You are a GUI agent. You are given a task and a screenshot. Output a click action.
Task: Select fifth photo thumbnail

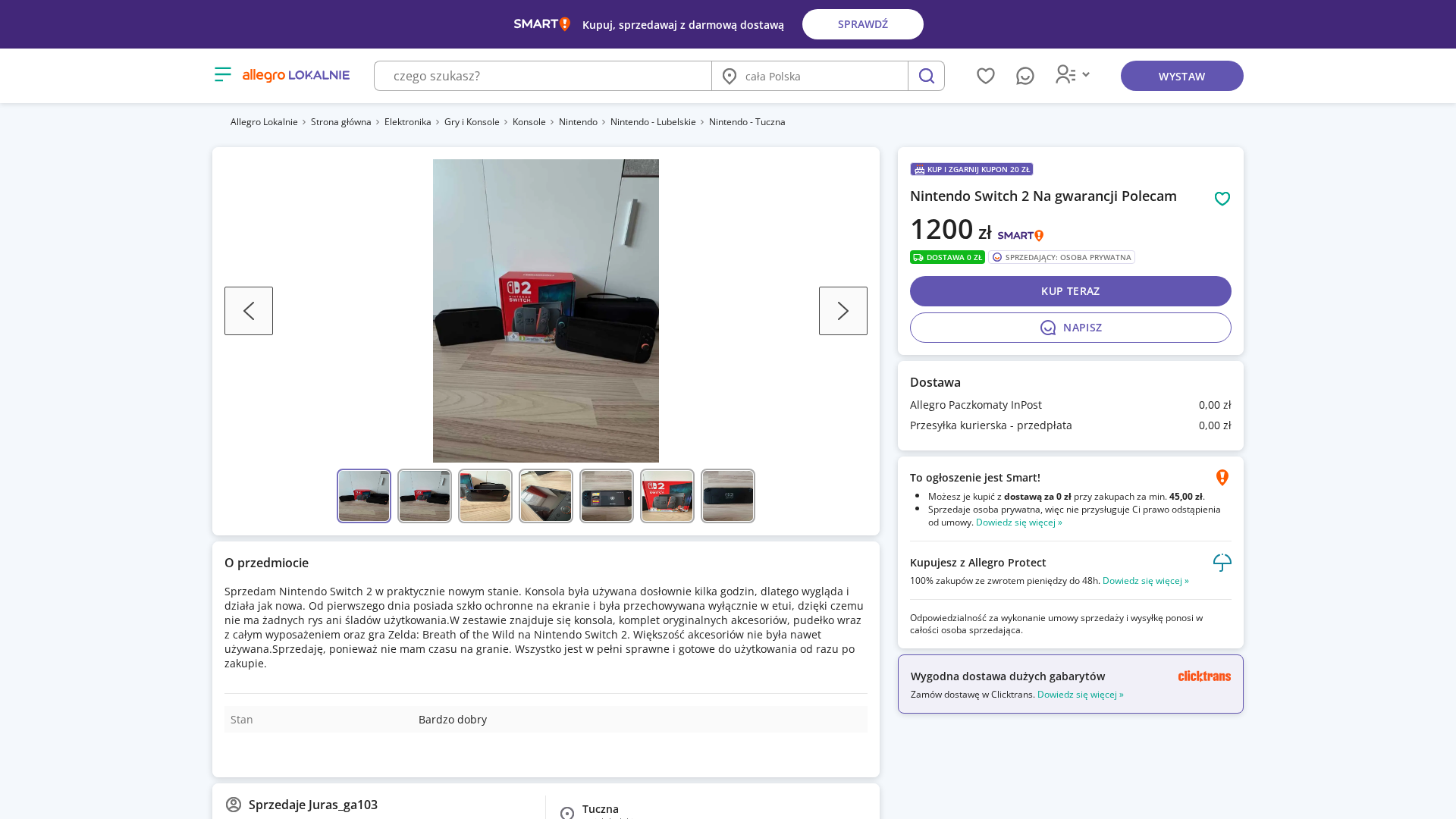click(x=607, y=496)
